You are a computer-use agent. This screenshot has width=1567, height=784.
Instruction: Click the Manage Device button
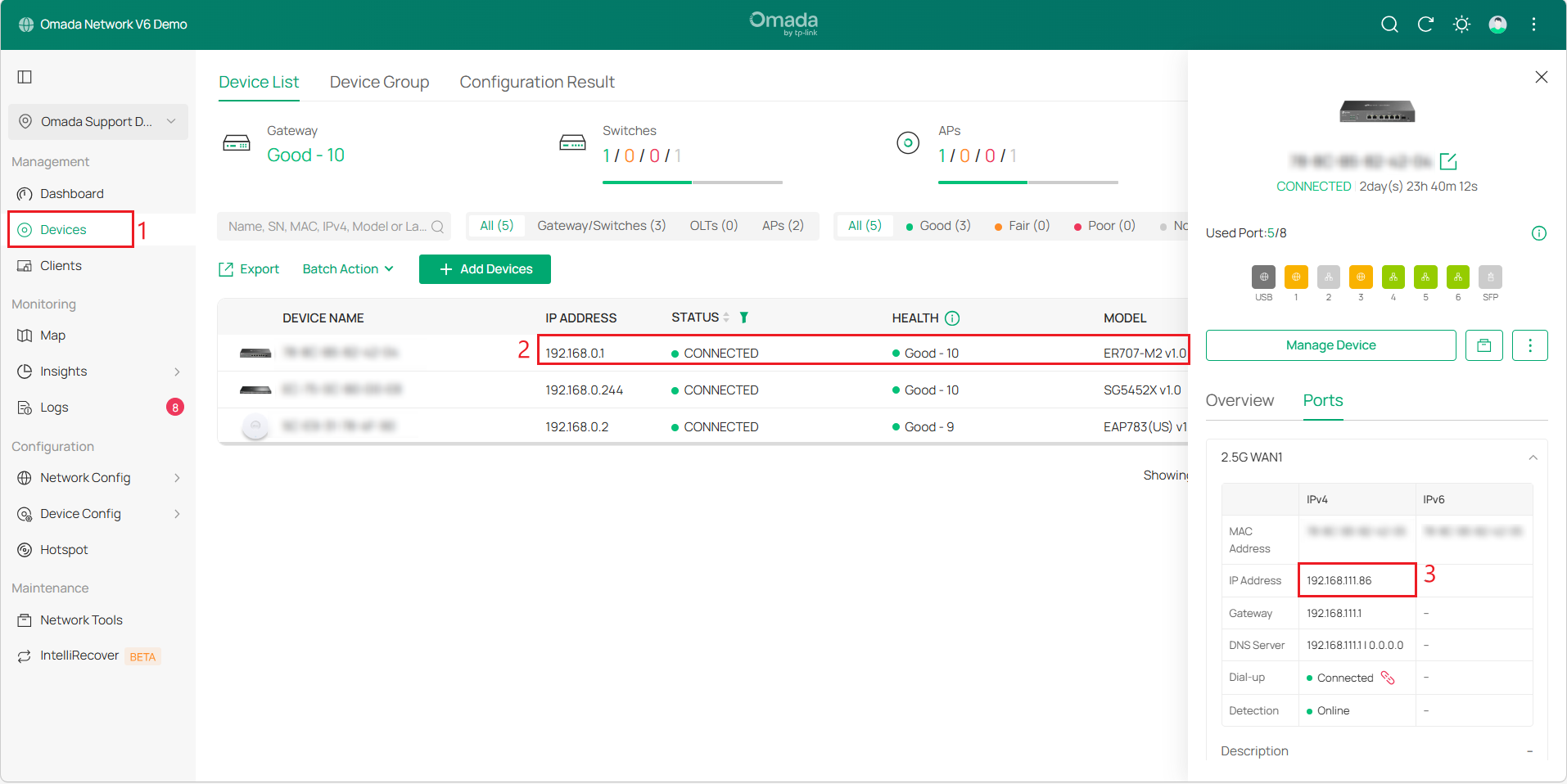(1330, 345)
